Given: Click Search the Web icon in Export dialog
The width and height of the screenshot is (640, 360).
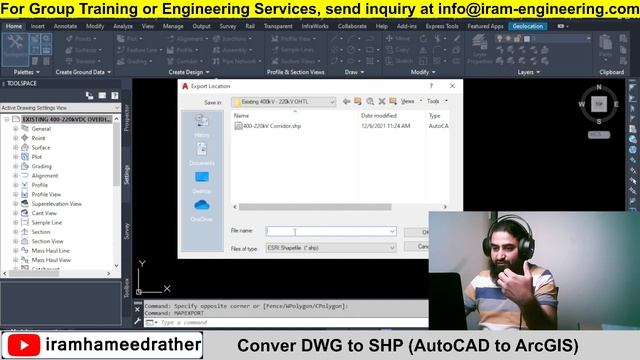Looking at the screenshot, I should coord(370,101).
